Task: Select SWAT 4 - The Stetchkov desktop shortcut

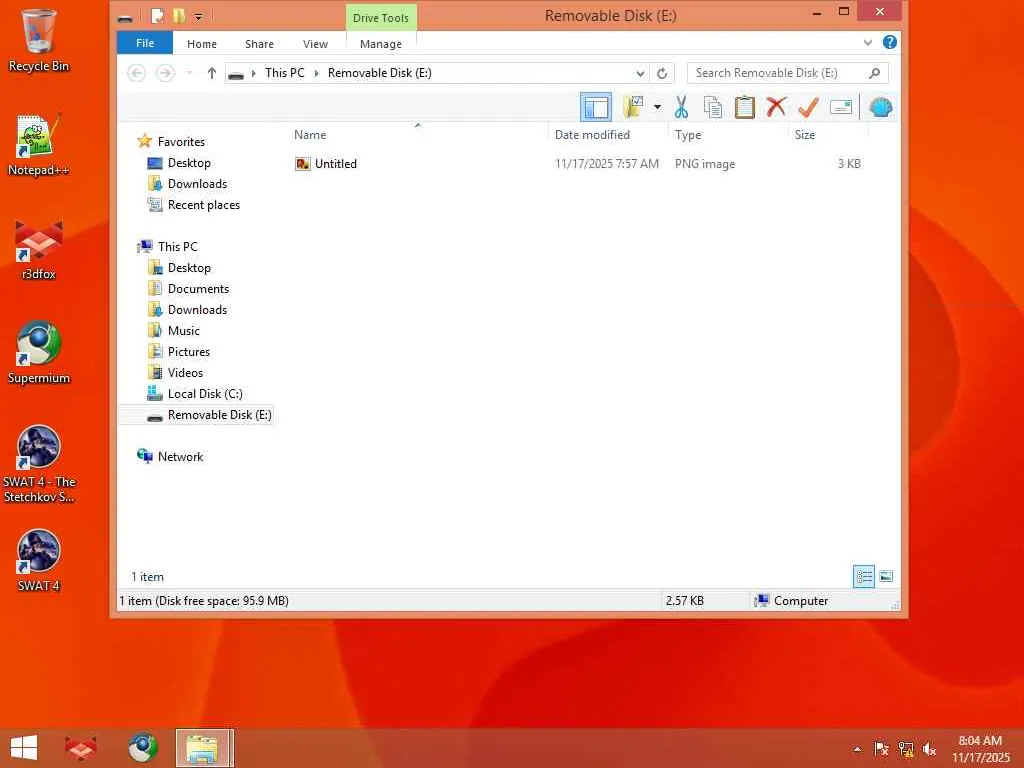Action: click(39, 464)
